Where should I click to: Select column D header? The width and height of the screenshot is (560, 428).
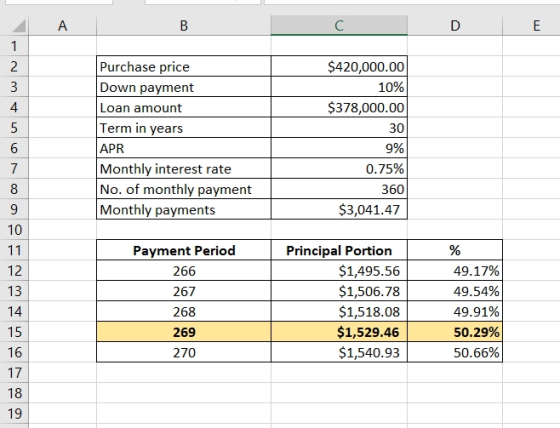coord(455,26)
